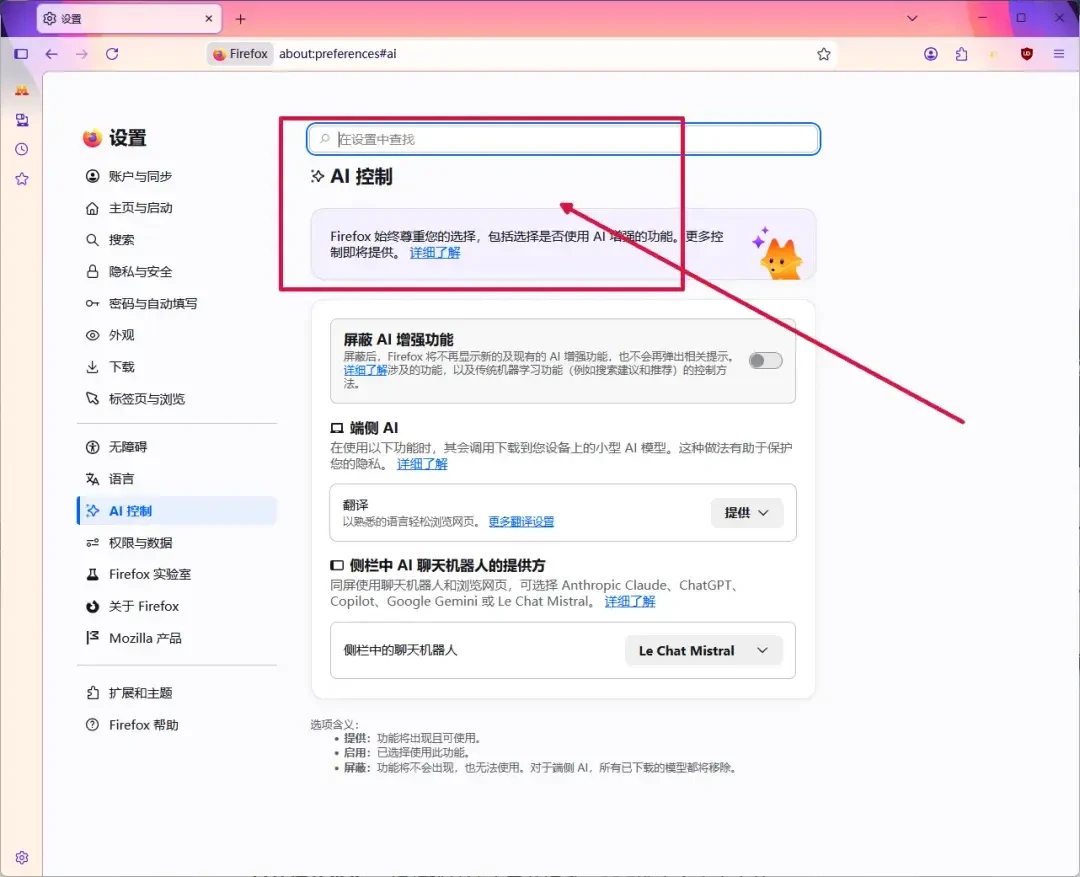Screen dimensions: 1080x877
Task: Click sidebar customize gear icon at bottom
Action: 22,857
